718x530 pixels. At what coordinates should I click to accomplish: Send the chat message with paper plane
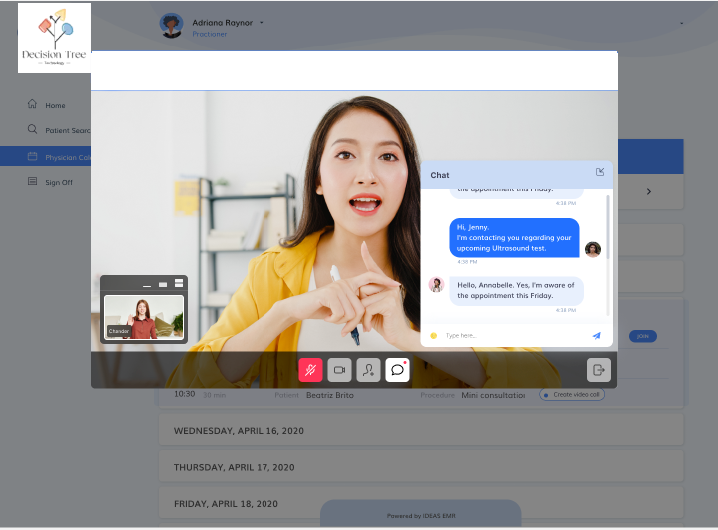pyautogui.click(x=597, y=336)
